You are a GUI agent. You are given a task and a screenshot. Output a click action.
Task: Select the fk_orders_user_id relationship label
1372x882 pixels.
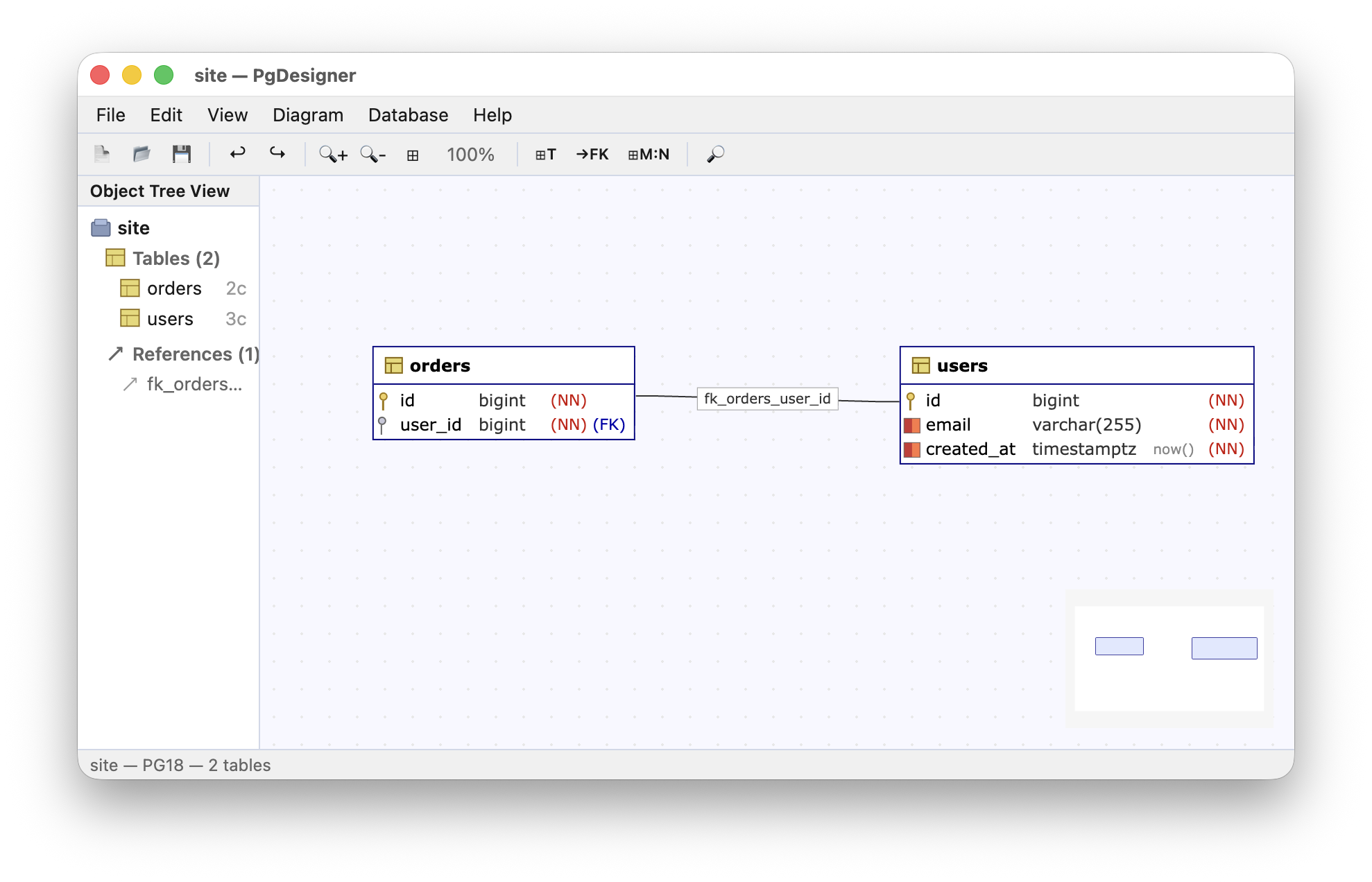(x=766, y=399)
